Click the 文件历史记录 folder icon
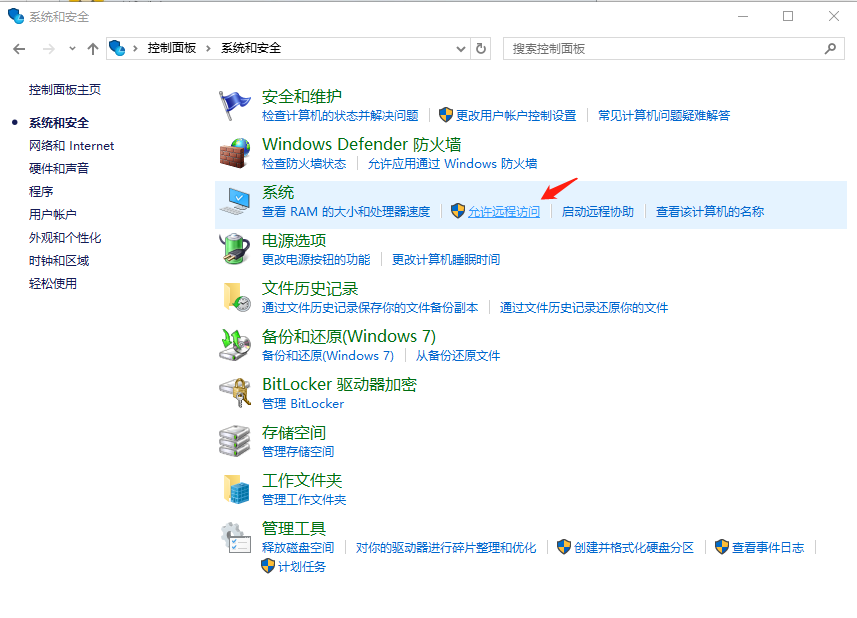The width and height of the screenshot is (857, 618). (x=236, y=297)
